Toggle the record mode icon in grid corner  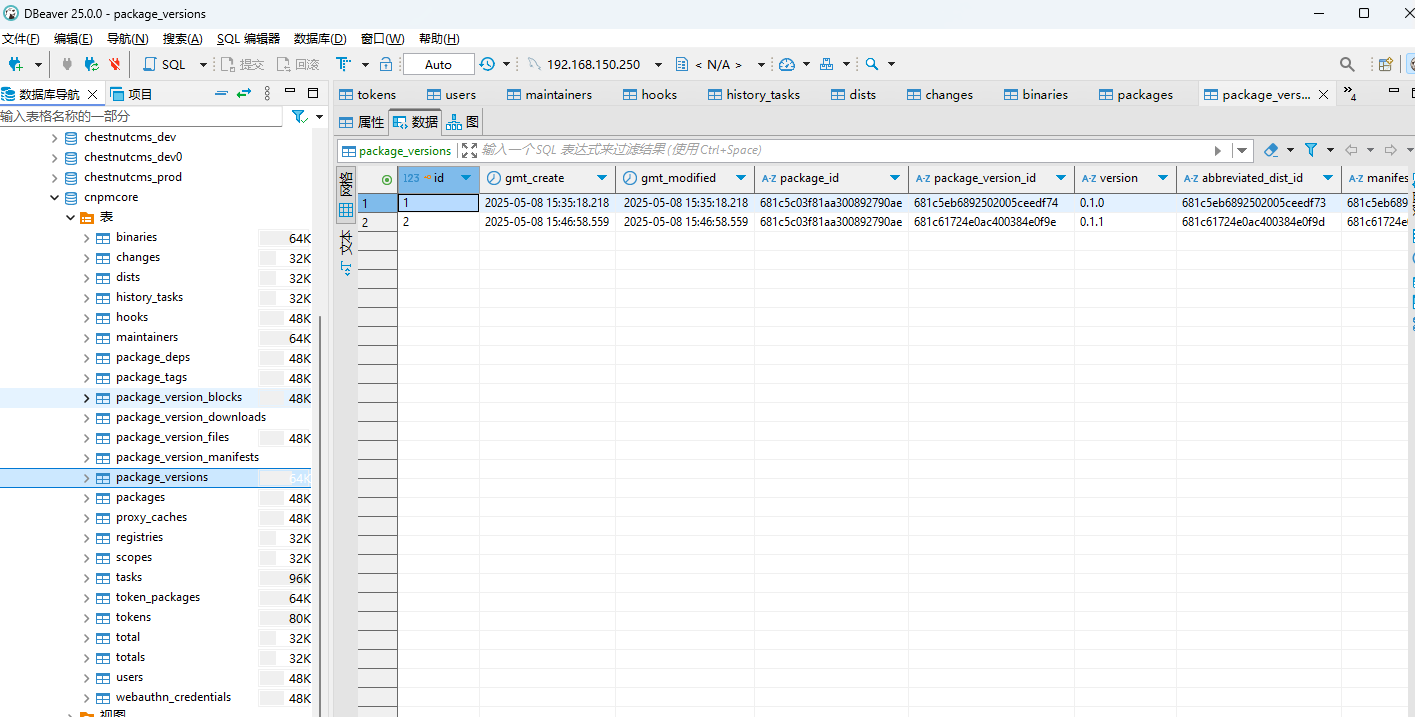point(386,178)
